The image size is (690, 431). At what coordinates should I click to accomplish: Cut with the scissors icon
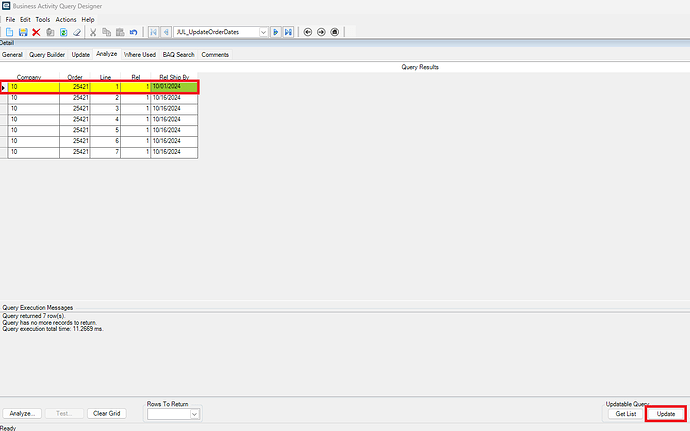(x=93, y=32)
